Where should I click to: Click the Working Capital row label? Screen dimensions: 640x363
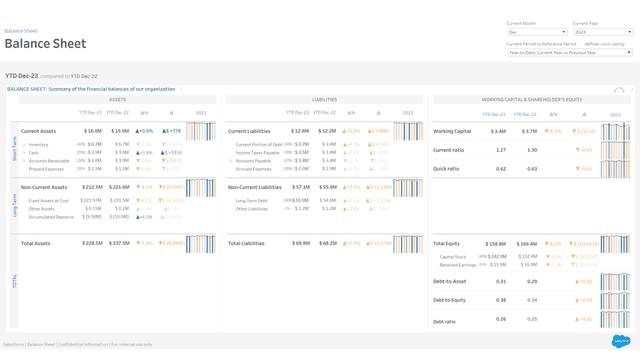click(x=452, y=131)
